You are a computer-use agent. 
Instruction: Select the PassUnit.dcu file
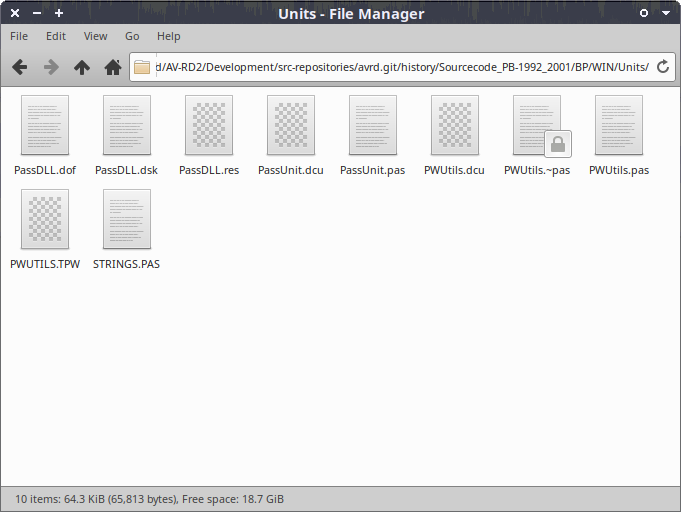click(x=291, y=126)
